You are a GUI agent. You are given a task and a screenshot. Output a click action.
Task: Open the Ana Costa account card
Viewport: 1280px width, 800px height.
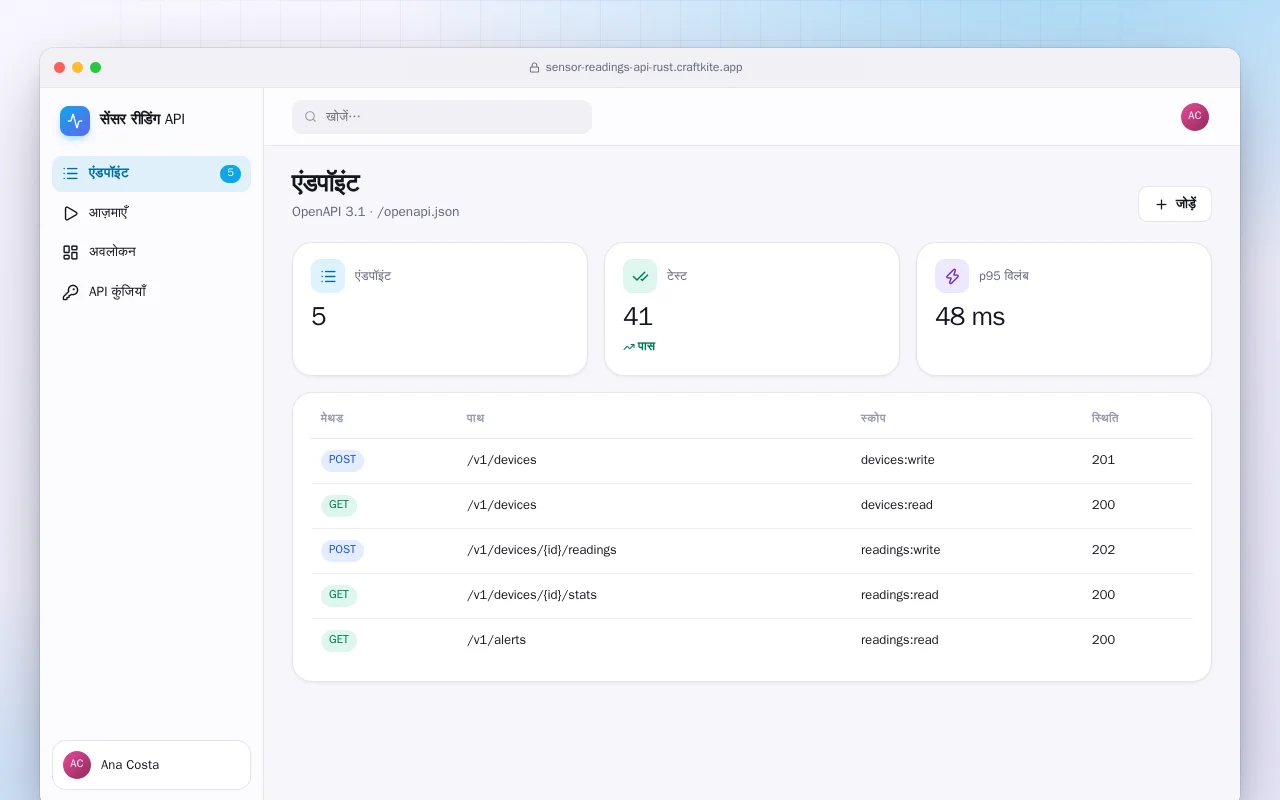pos(151,765)
